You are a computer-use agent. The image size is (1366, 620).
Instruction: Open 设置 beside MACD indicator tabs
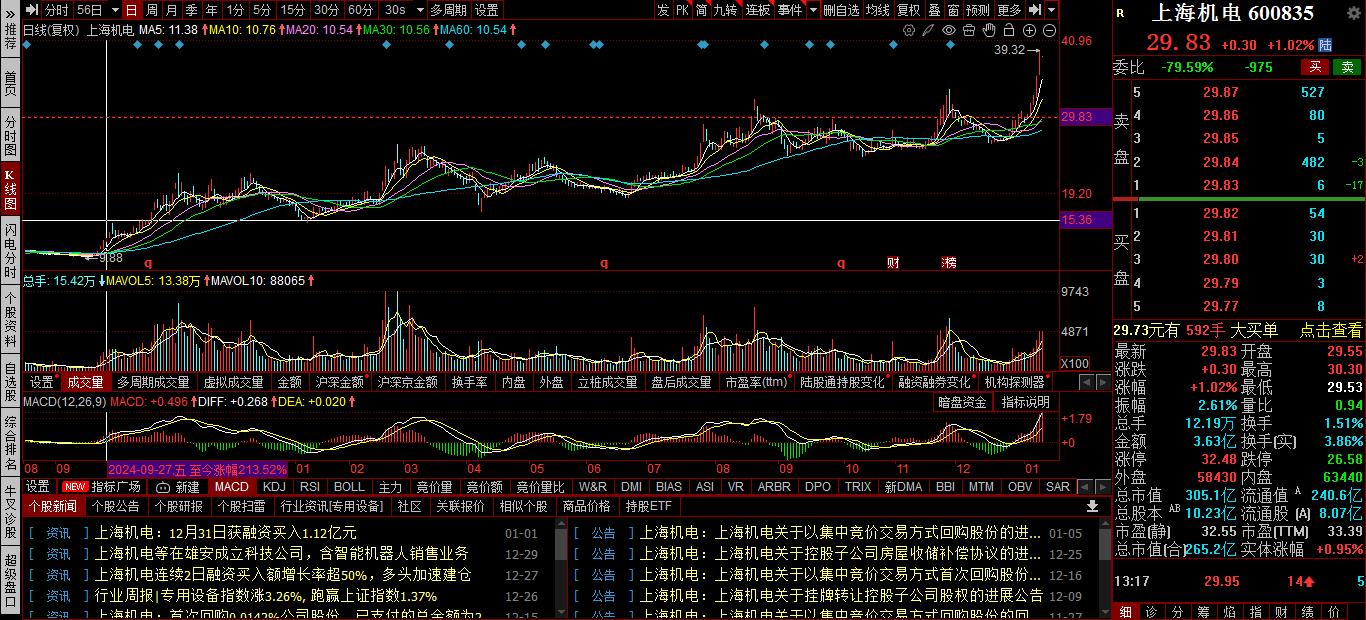(38, 487)
